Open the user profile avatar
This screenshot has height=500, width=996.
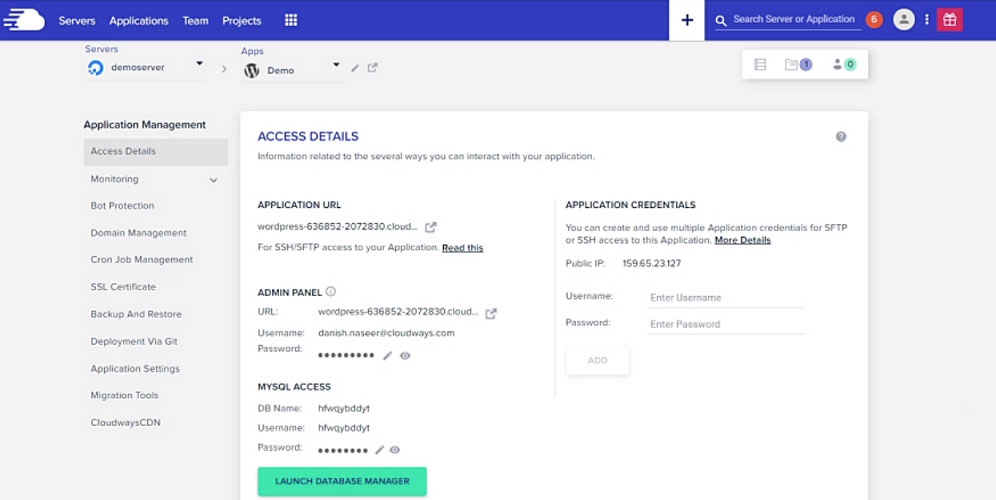point(904,20)
